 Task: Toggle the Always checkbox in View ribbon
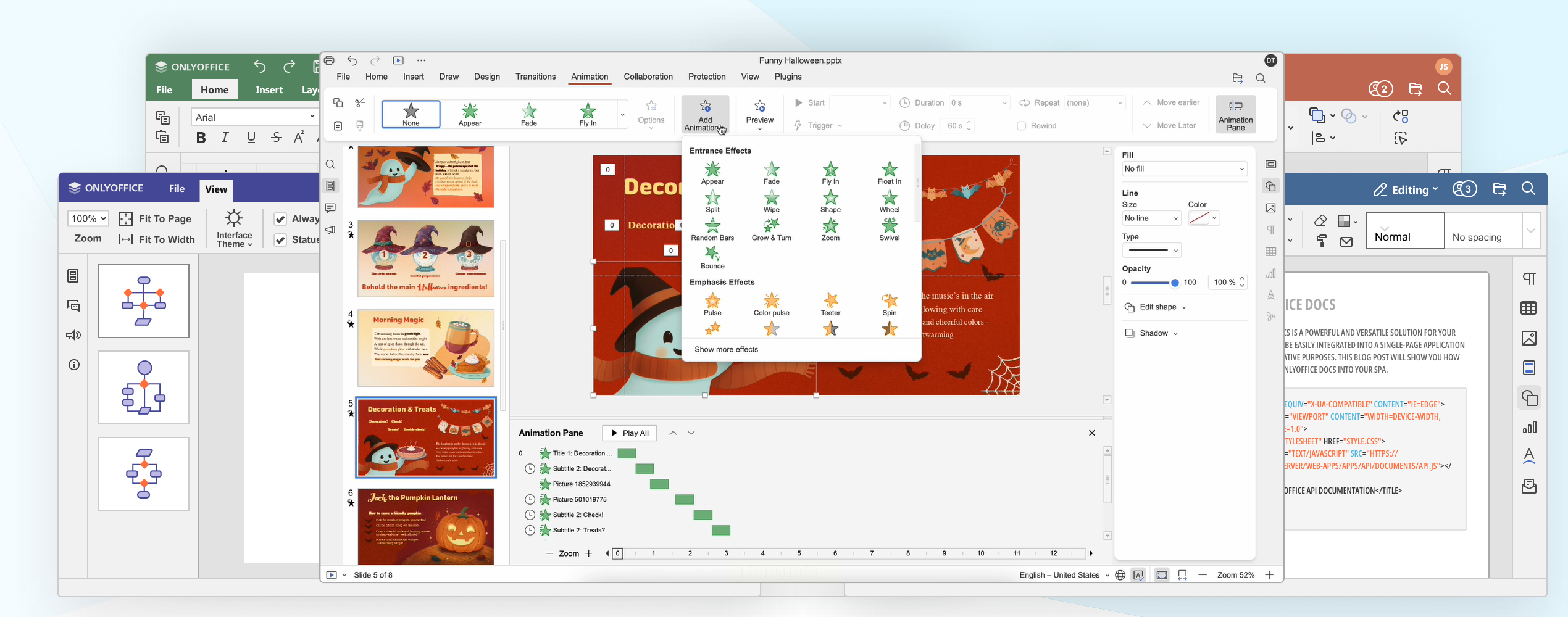[x=280, y=219]
